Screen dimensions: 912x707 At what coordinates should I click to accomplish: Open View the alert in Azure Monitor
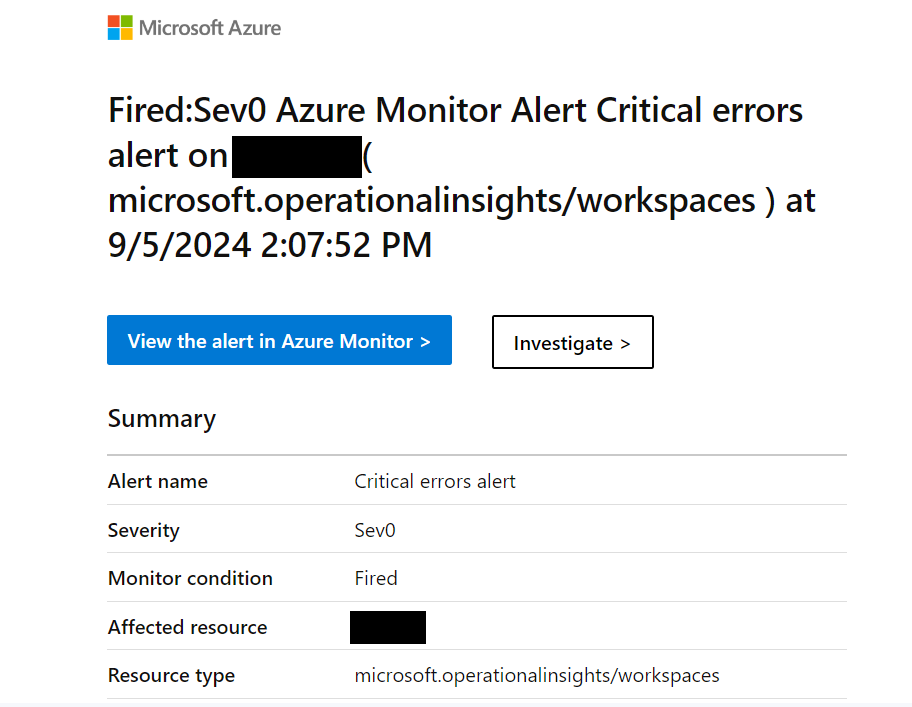point(279,340)
